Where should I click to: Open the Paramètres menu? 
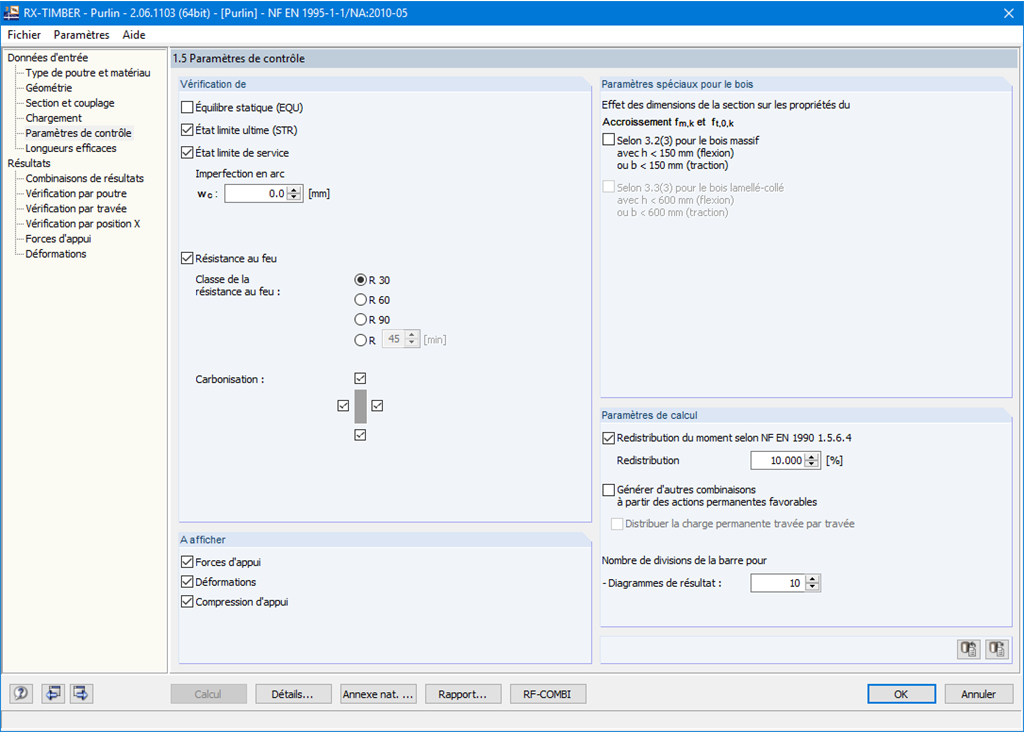click(x=81, y=34)
